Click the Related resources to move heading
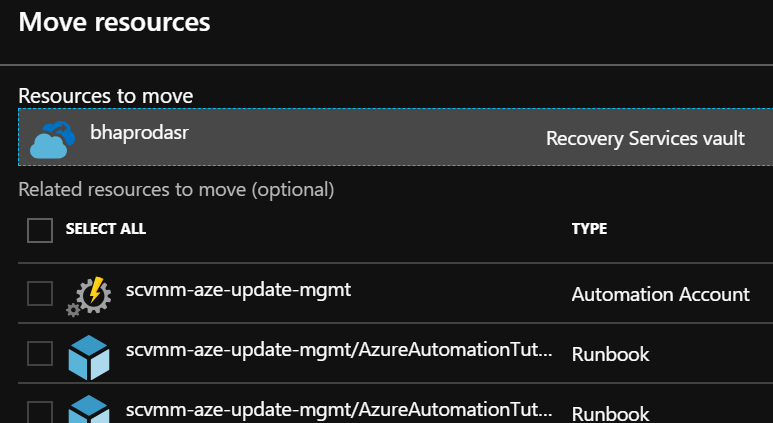The height and width of the screenshot is (423, 773). (176, 189)
